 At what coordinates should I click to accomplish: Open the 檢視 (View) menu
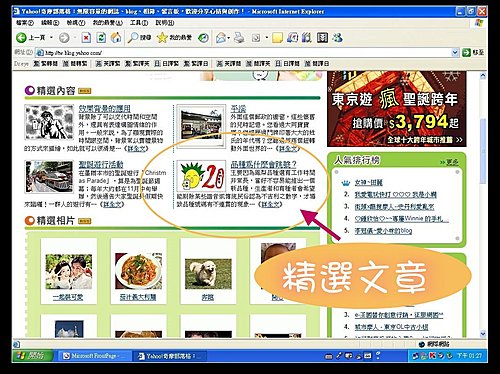point(76,23)
